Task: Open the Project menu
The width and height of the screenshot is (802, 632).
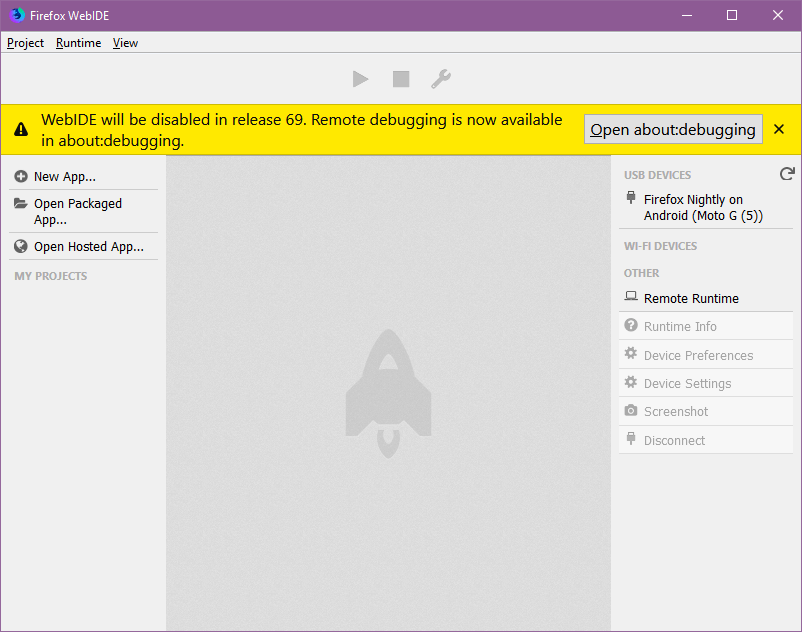Action: [26, 43]
